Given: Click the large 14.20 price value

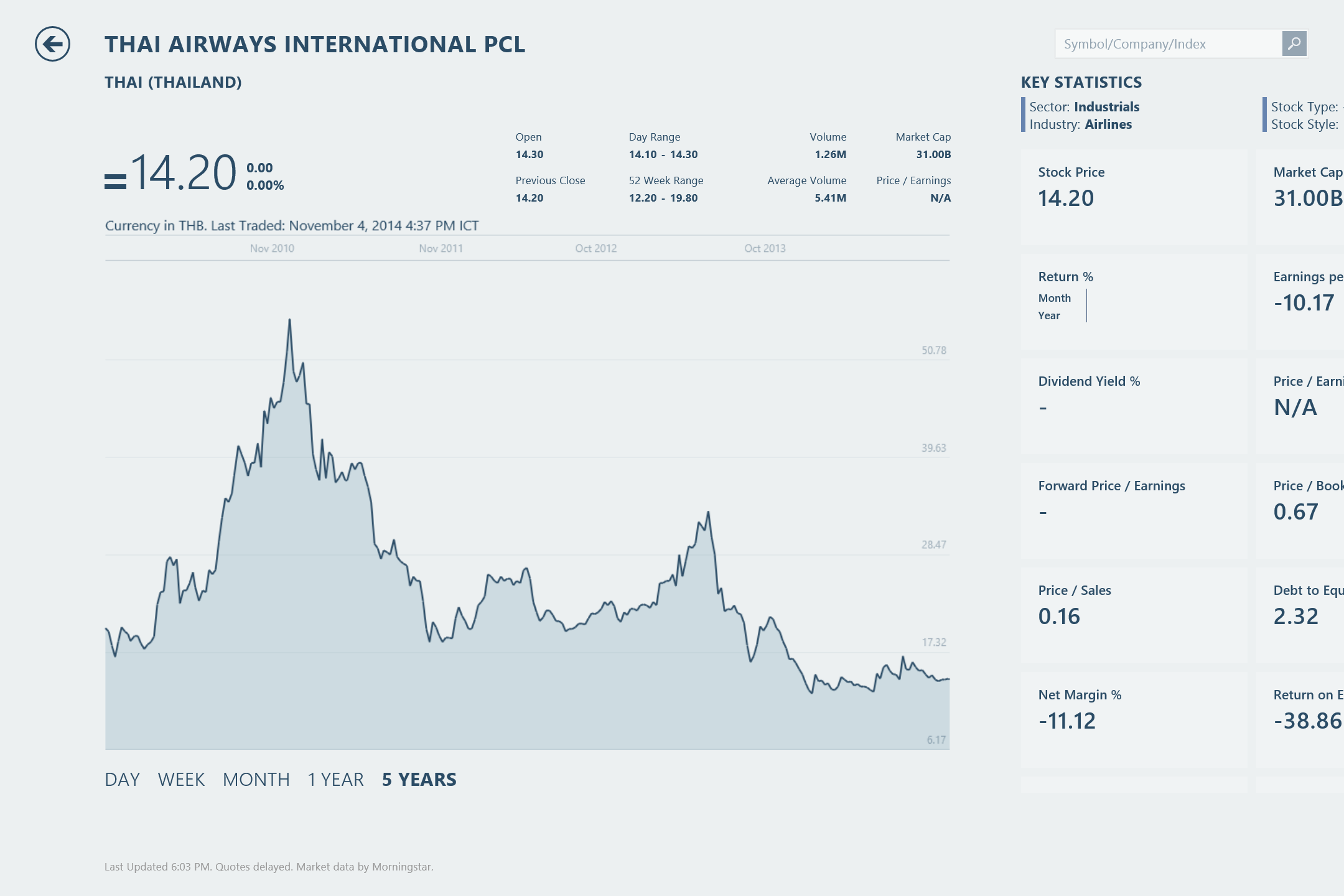Looking at the screenshot, I should [184, 172].
